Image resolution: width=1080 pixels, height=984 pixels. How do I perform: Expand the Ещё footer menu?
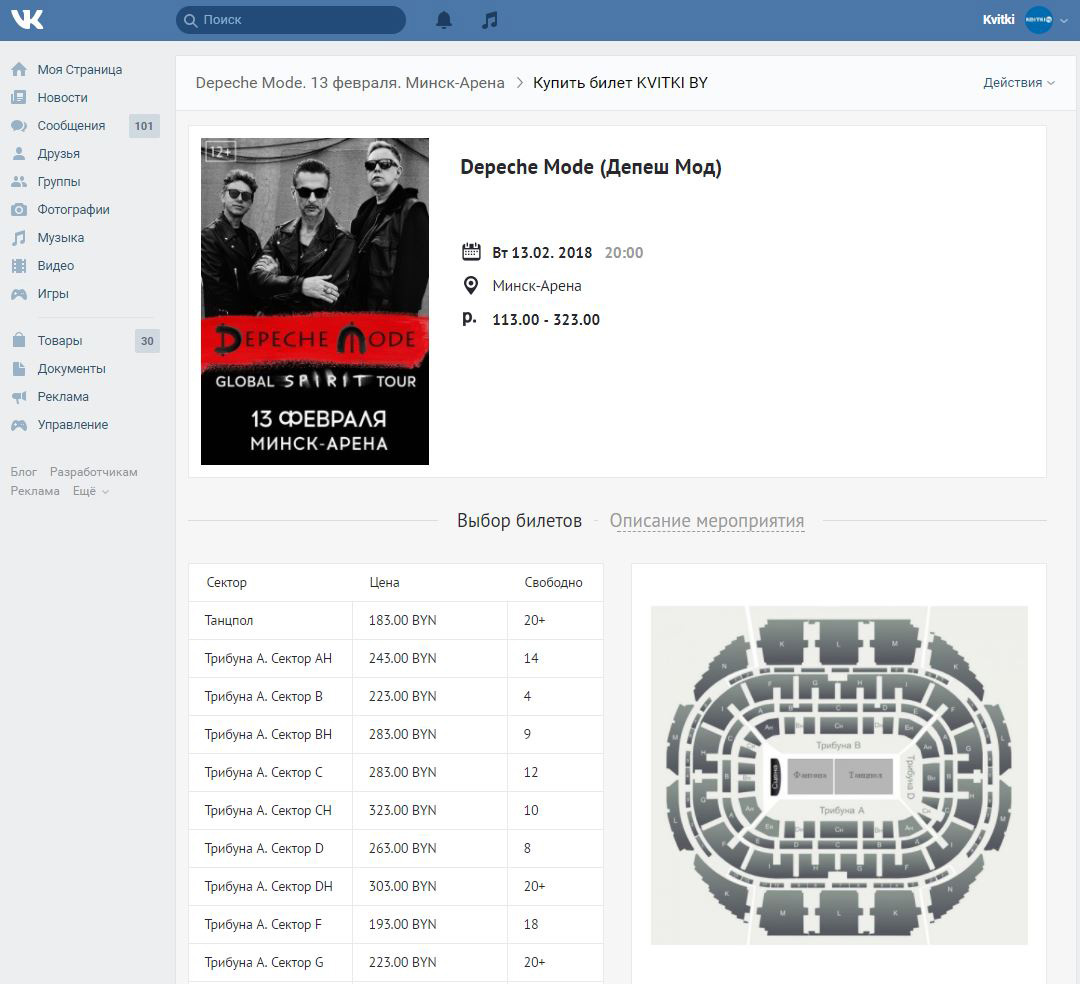pos(91,491)
